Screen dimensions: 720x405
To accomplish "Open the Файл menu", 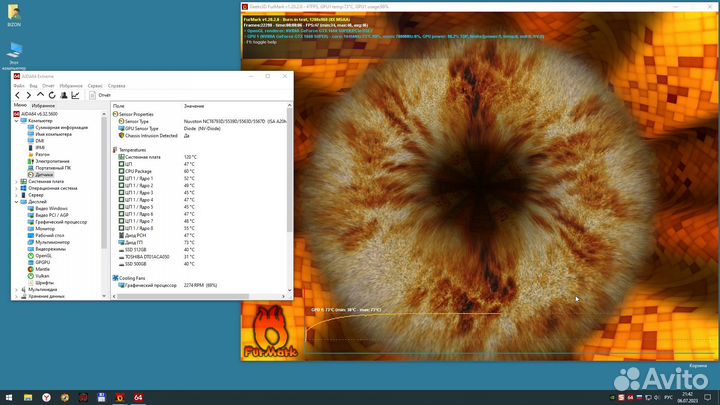I will tap(19, 86).
